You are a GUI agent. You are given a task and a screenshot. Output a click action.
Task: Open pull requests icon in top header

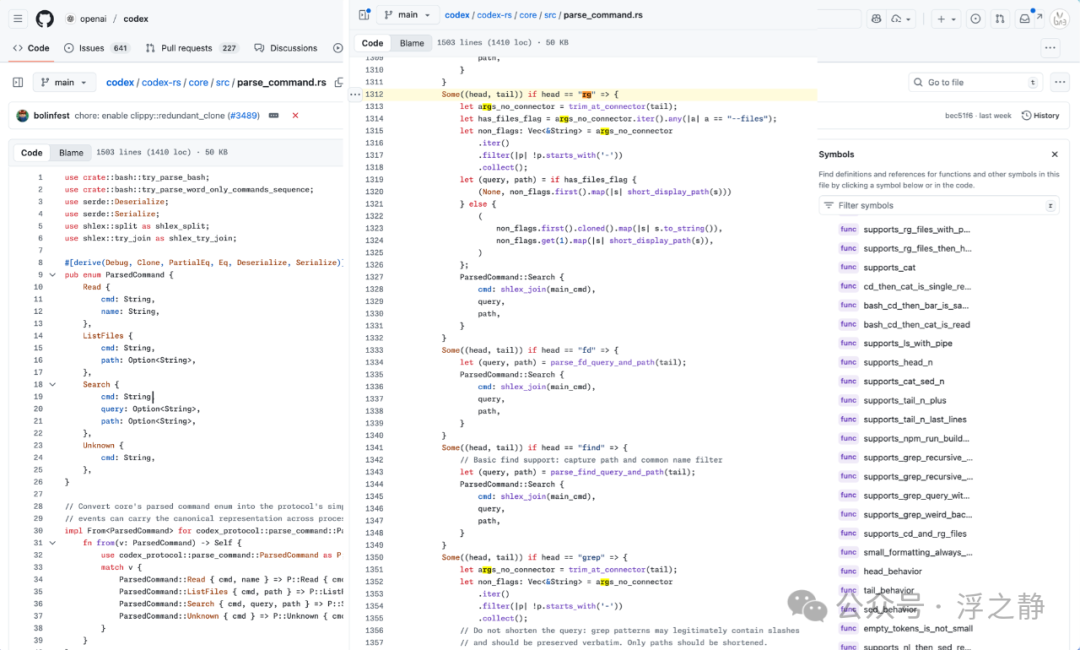click(999, 19)
